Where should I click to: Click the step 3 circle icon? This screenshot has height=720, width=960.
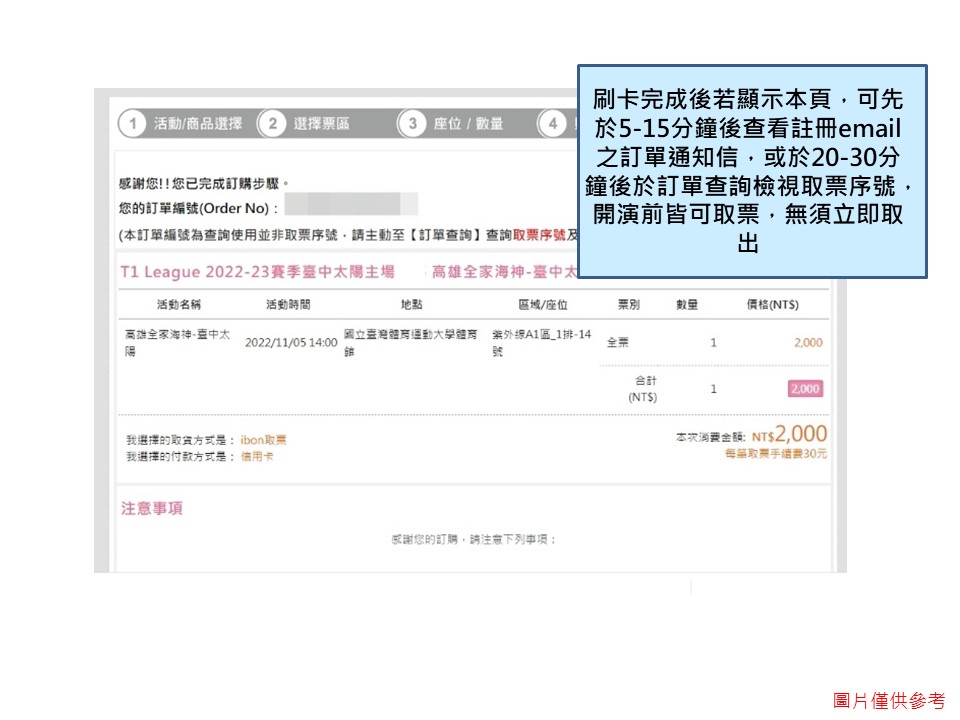click(x=411, y=124)
